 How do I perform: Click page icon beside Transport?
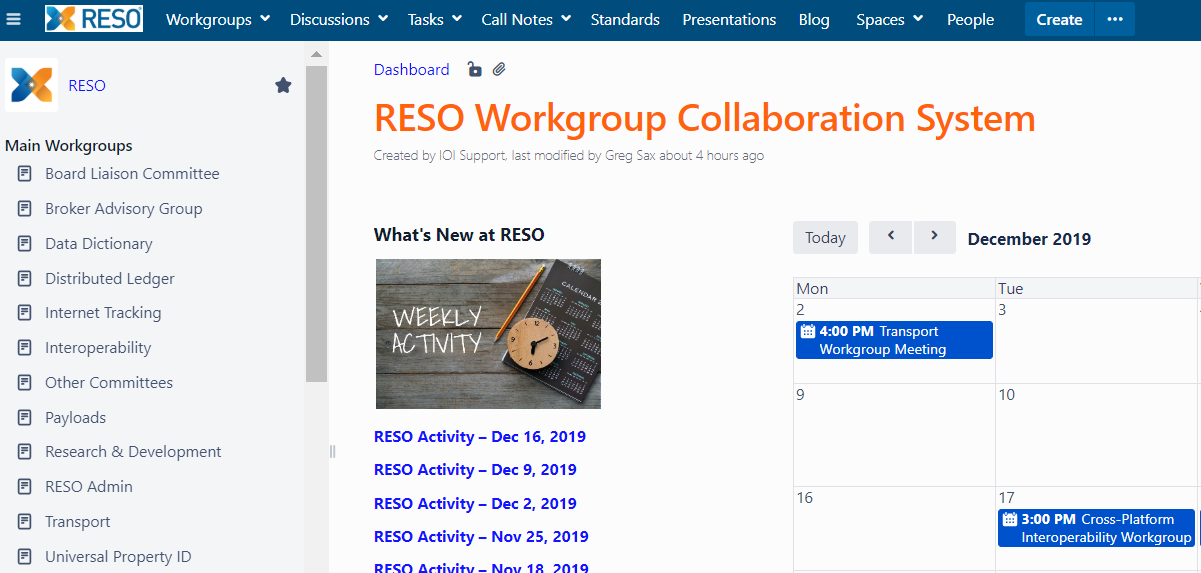coord(25,522)
